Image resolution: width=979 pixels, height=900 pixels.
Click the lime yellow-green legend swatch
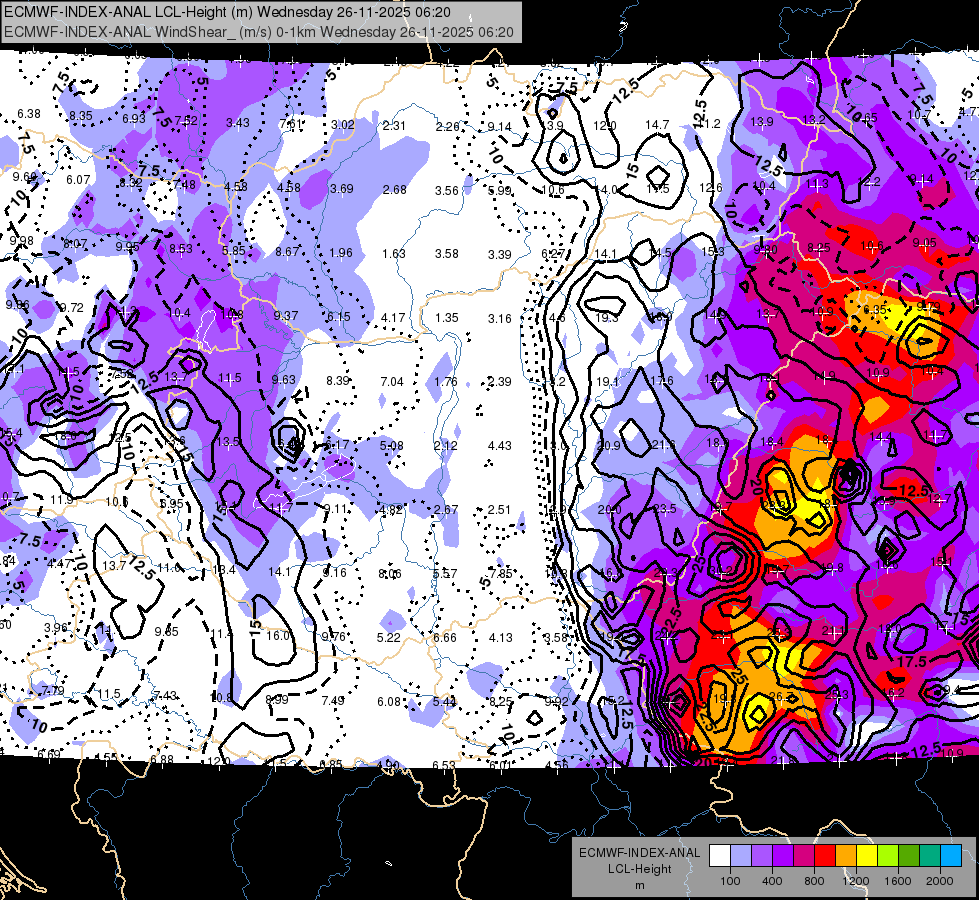(x=888, y=856)
